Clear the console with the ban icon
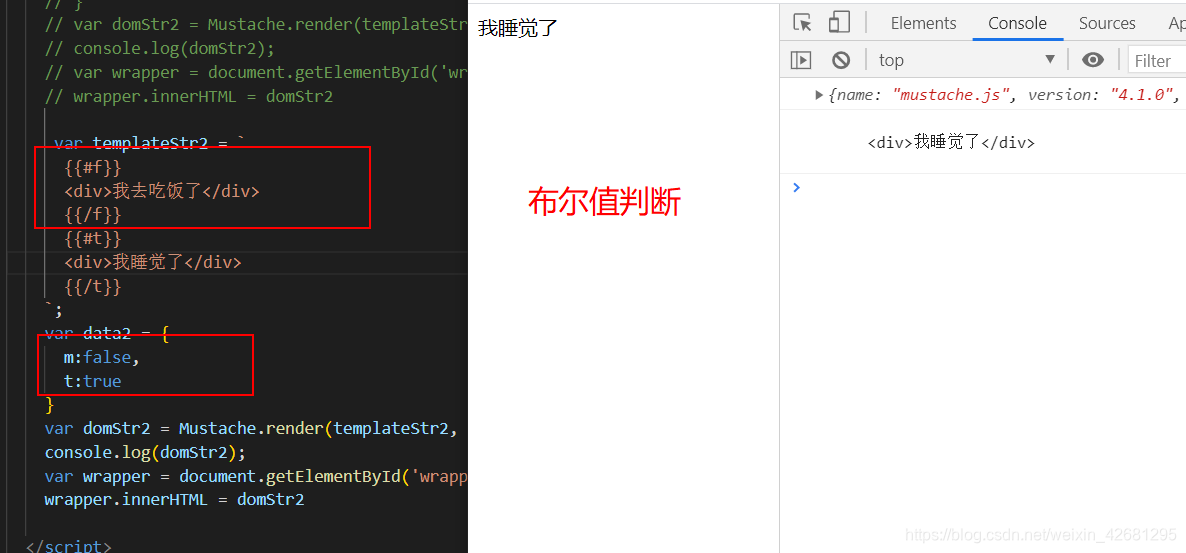 pyautogui.click(x=841, y=60)
